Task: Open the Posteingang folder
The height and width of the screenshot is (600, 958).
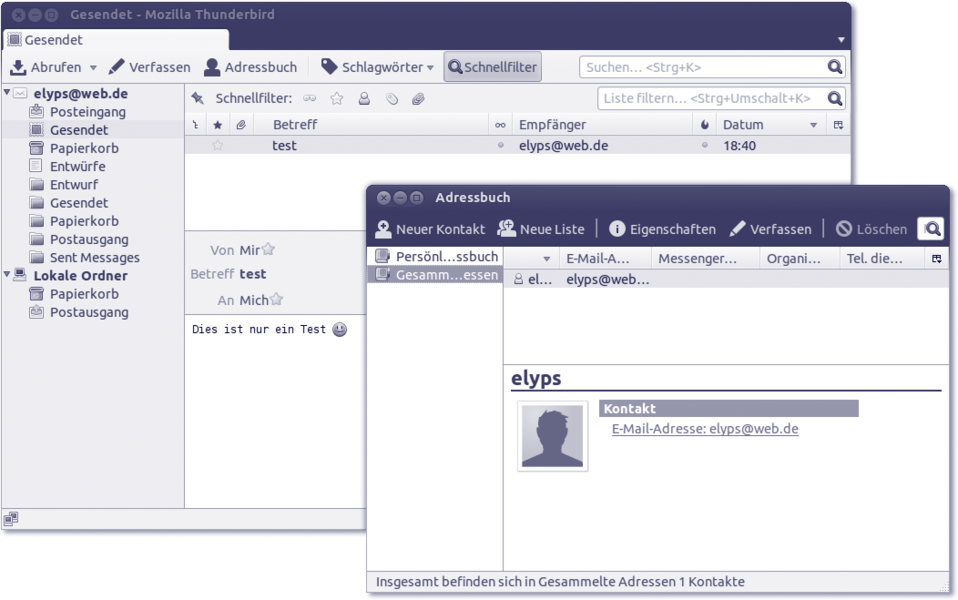Action: pos(87,112)
